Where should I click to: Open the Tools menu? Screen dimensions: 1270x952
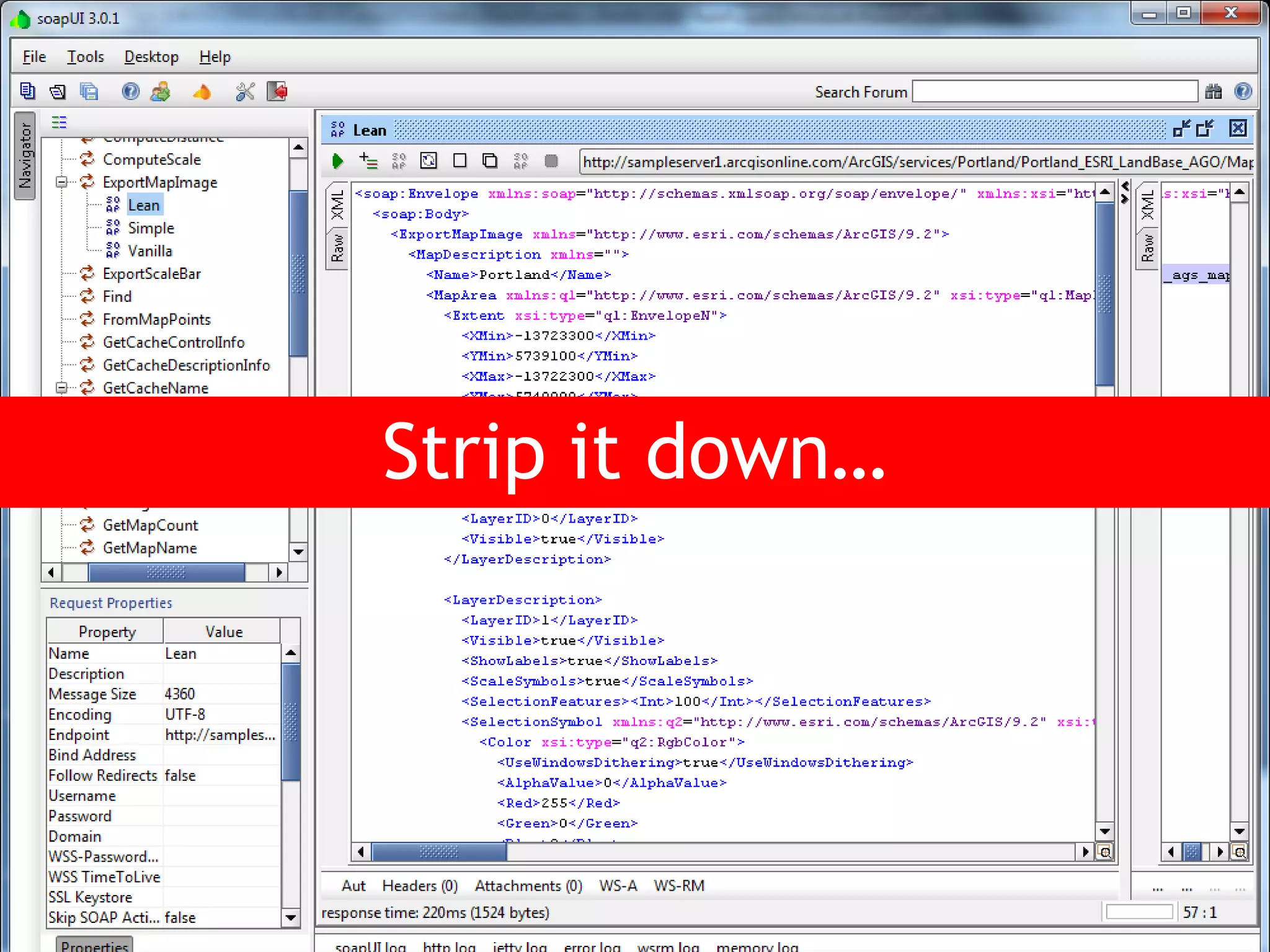(86, 57)
